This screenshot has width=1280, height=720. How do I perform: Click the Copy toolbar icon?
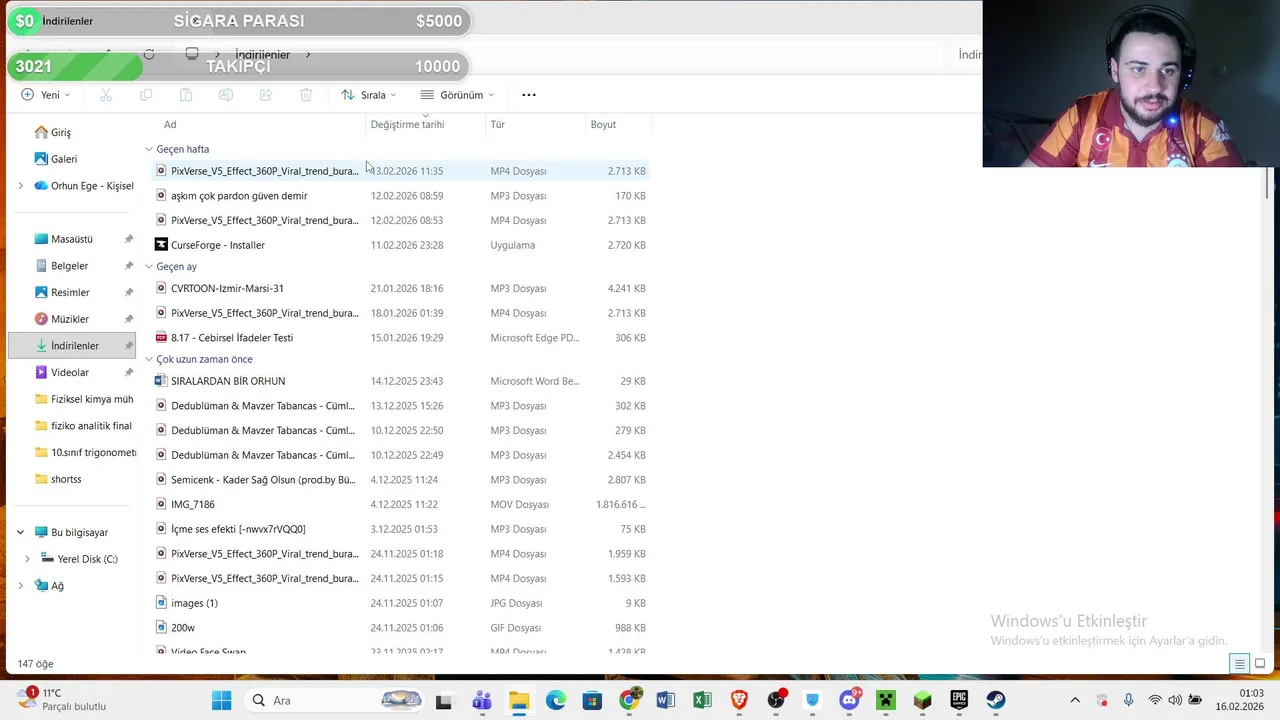click(x=146, y=95)
